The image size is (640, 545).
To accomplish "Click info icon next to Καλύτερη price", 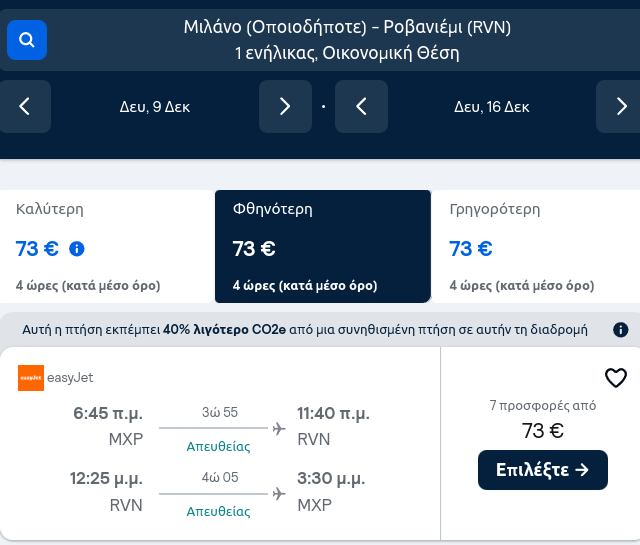I will 77,249.
